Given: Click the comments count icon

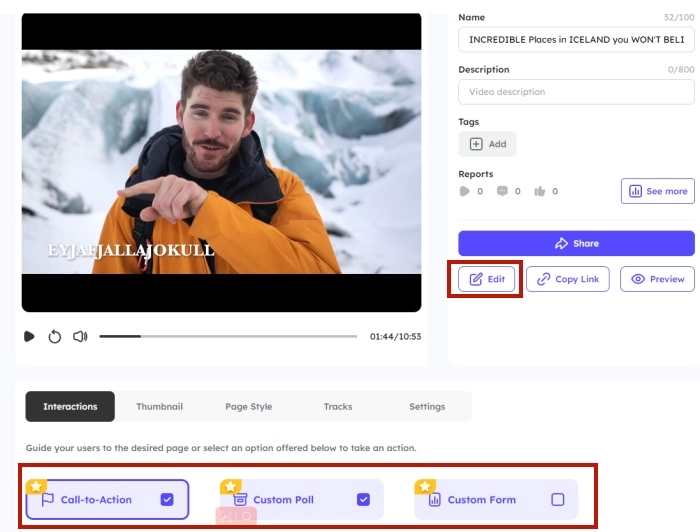Looking at the screenshot, I should coord(502,191).
